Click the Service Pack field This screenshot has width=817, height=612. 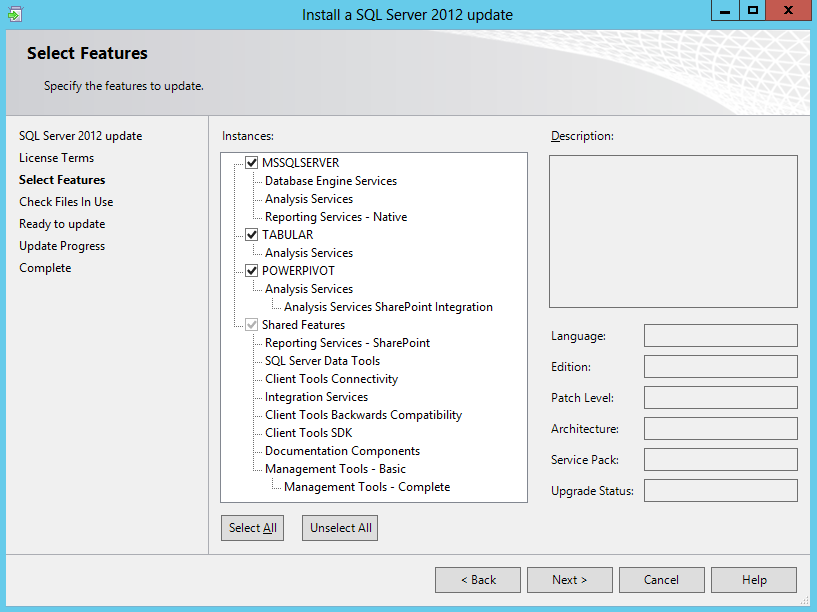click(721, 459)
